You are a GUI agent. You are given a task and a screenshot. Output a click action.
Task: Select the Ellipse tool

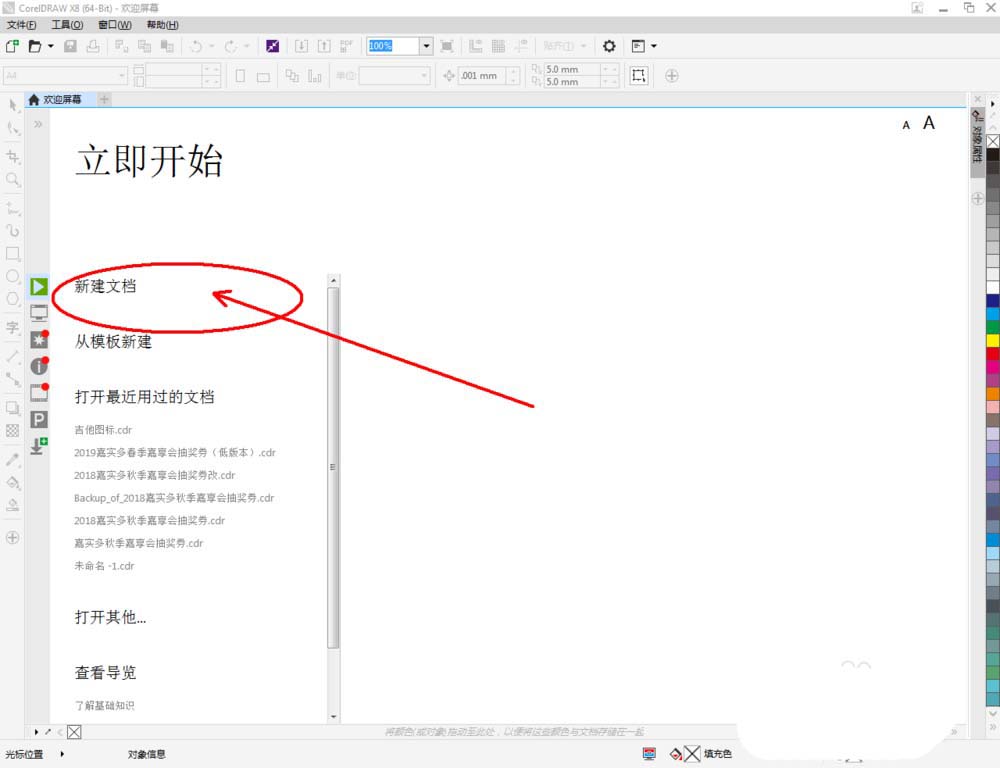(13, 276)
